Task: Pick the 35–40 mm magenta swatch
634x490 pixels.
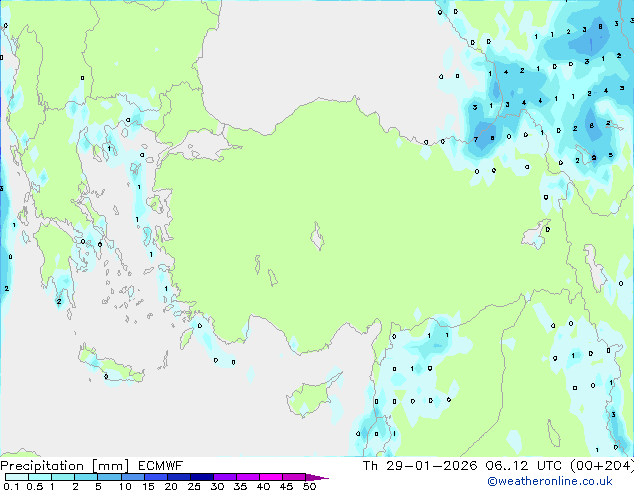Action: [247, 477]
